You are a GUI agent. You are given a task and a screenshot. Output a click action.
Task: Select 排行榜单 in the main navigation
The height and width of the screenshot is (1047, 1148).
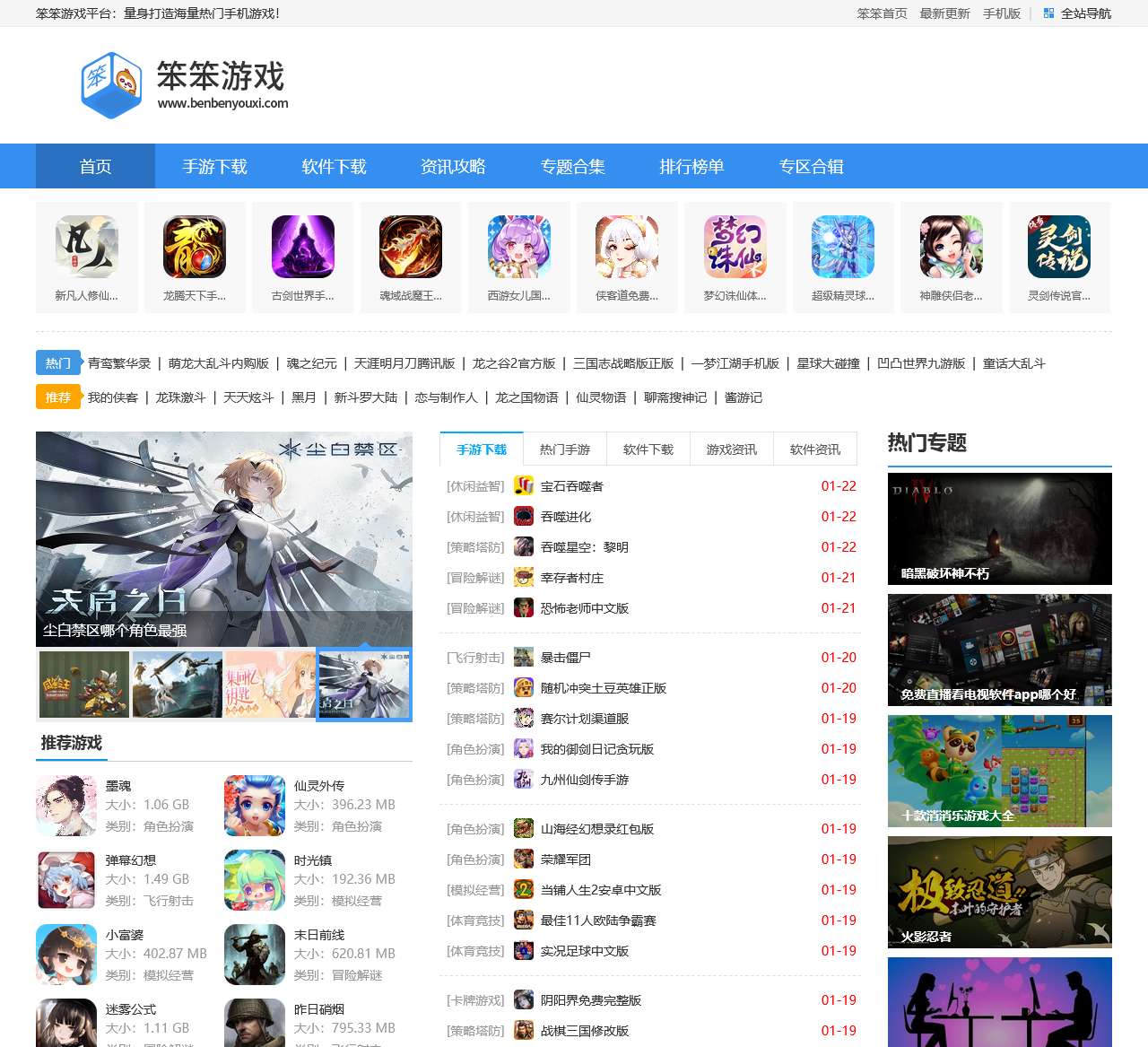[692, 166]
